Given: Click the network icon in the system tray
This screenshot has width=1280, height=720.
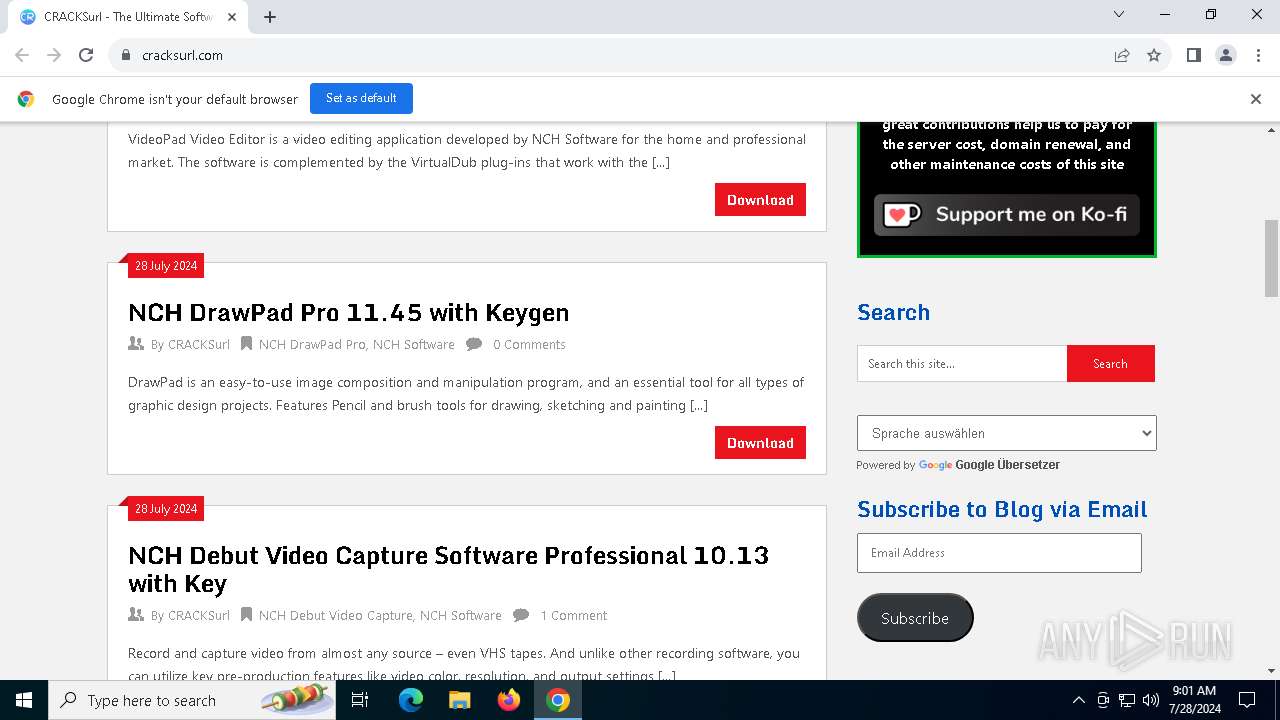Looking at the screenshot, I should coord(1127,700).
